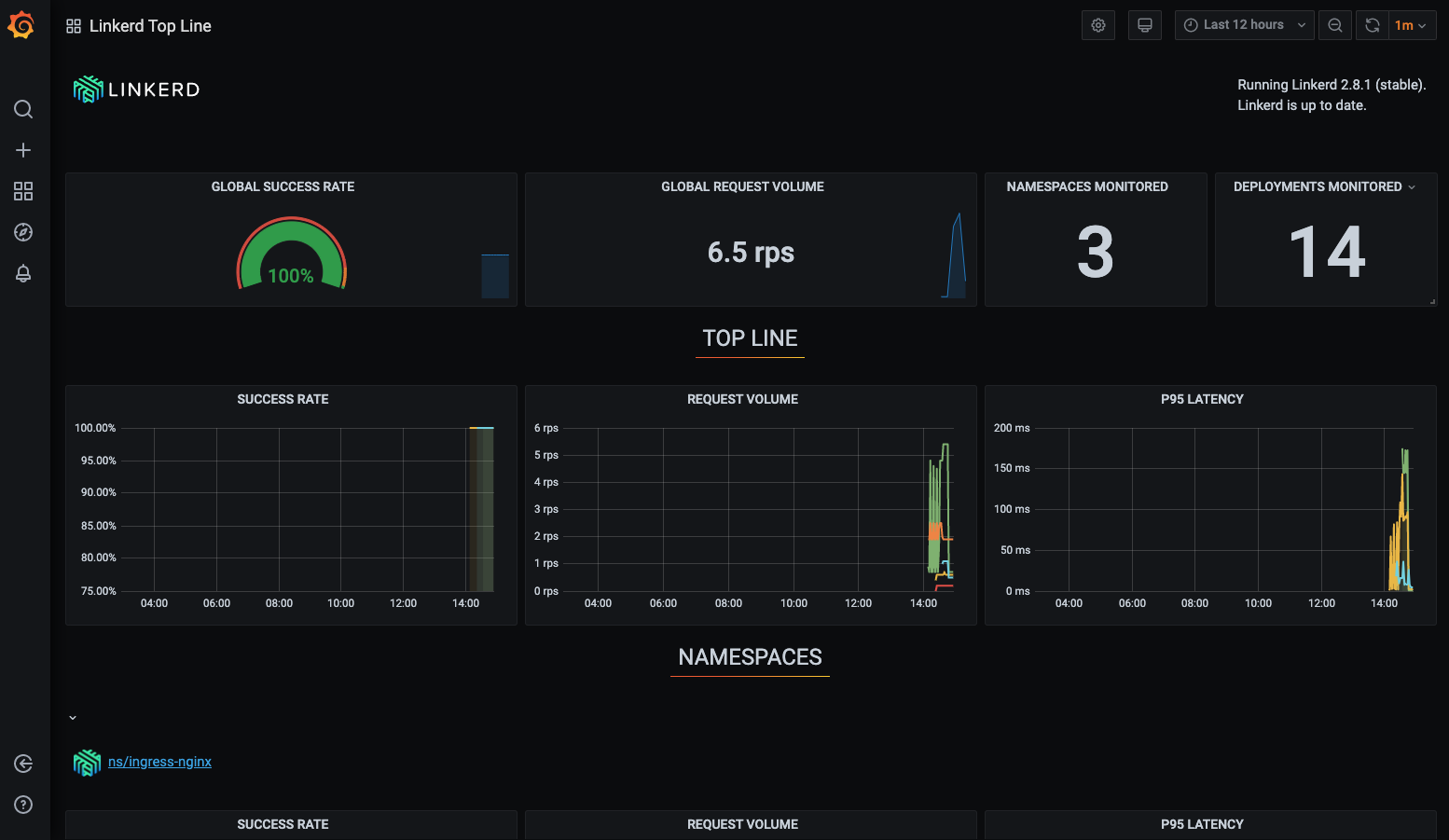Open the Explore compass icon
Image resolution: width=1449 pixels, height=840 pixels.
(x=23, y=232)
